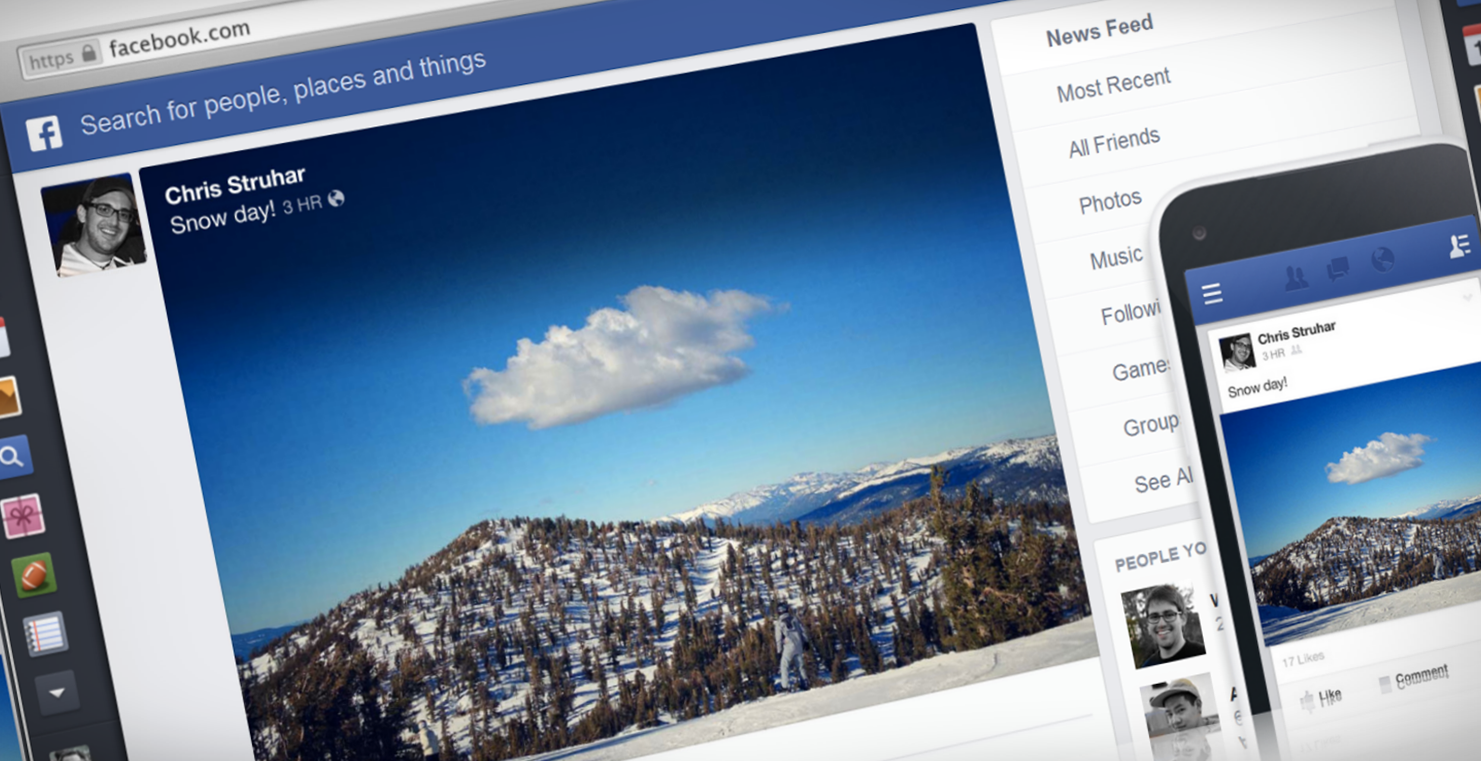Open the large snow mountain photo
1481x761 pixels.
tap(620, 400)
